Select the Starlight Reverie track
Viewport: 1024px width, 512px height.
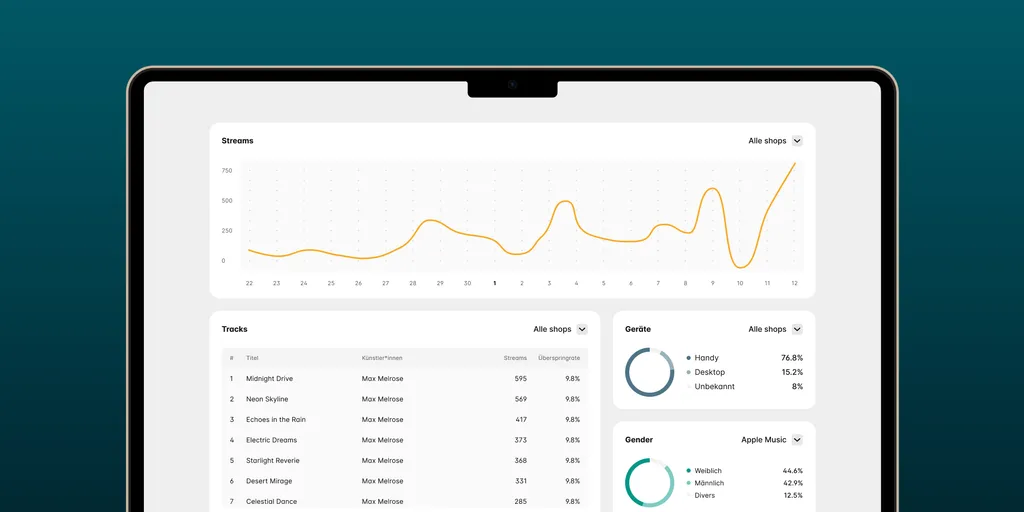[x=272, y=461]
